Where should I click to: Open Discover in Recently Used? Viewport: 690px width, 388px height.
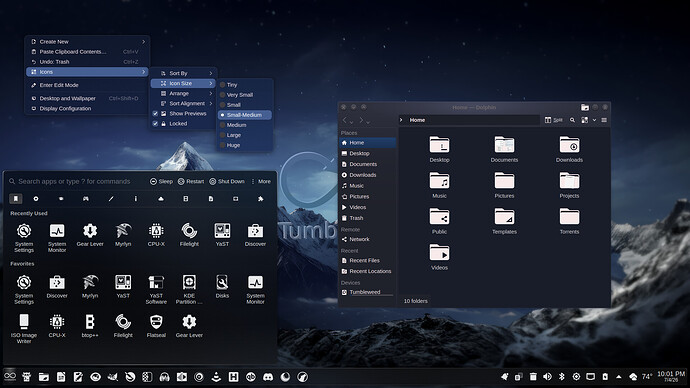[255, 234]
